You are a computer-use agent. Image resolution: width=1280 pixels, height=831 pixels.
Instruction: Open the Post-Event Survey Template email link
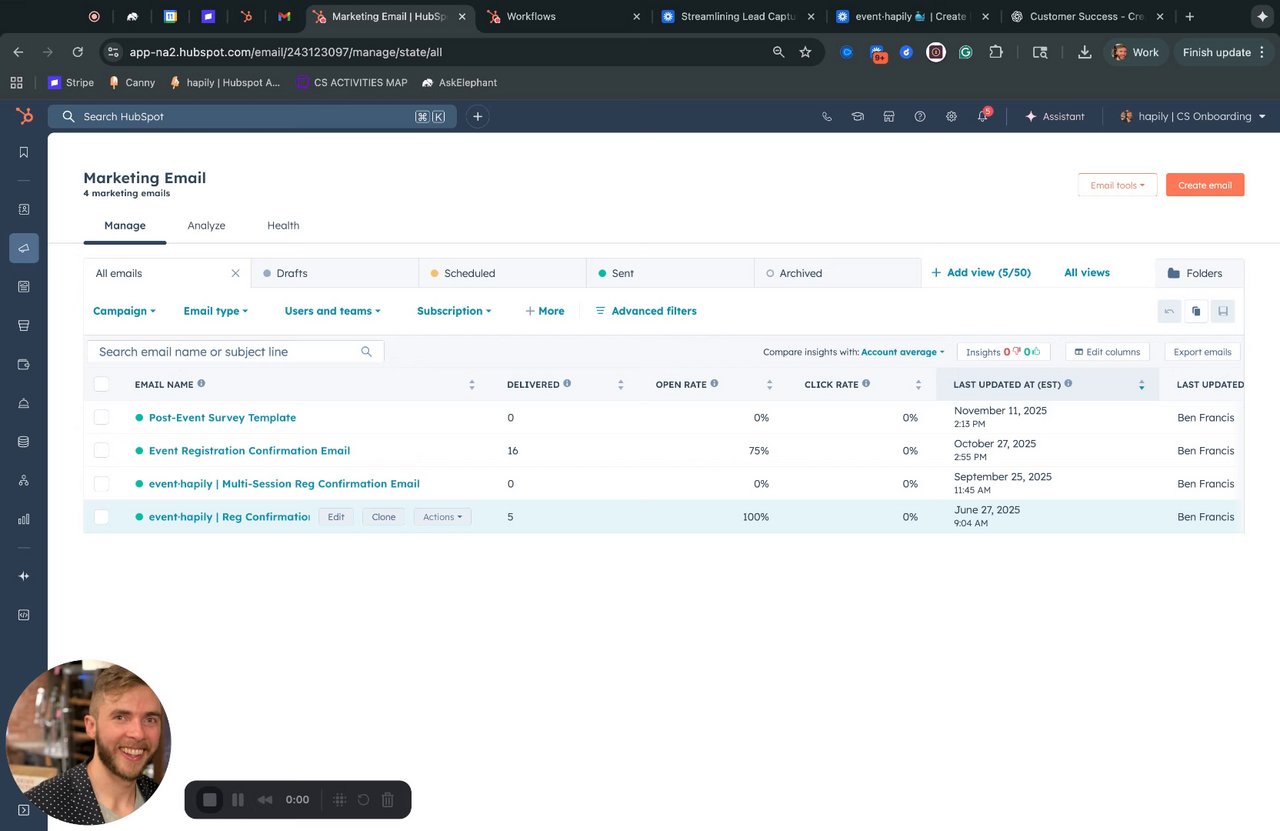point(222,418)
